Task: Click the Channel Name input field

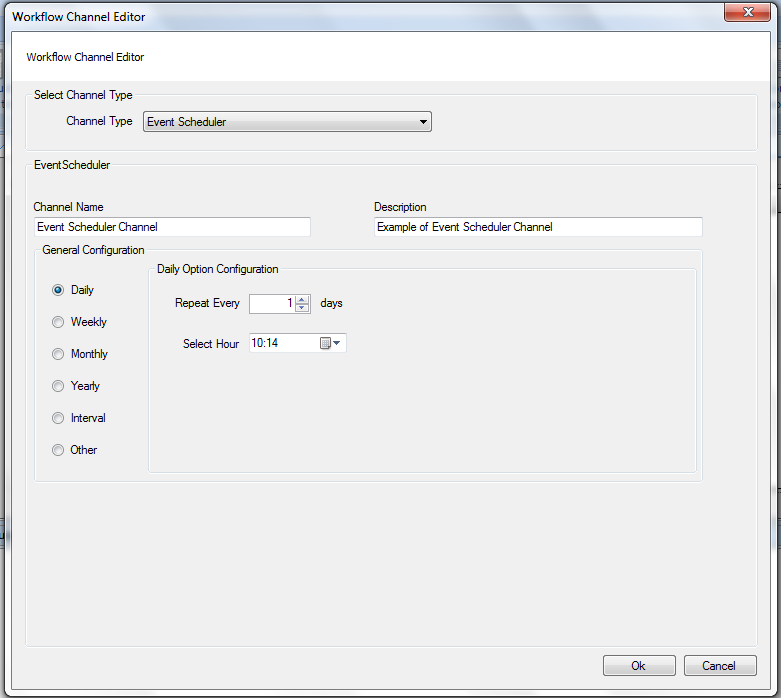Action: (x=172, y=227)
